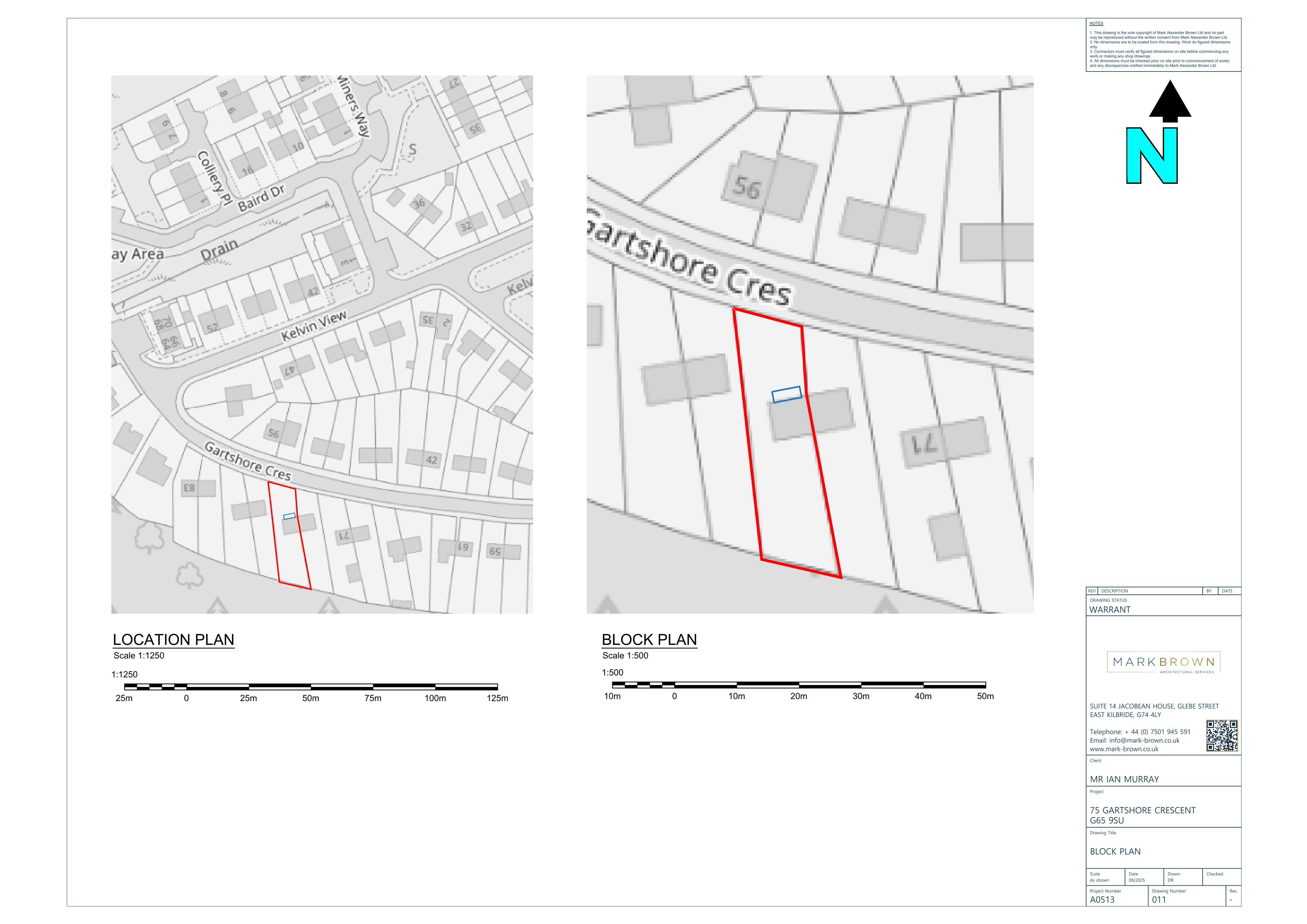
Task: Click the 'Colliery Pl' street label
Action: click(215, 178)
